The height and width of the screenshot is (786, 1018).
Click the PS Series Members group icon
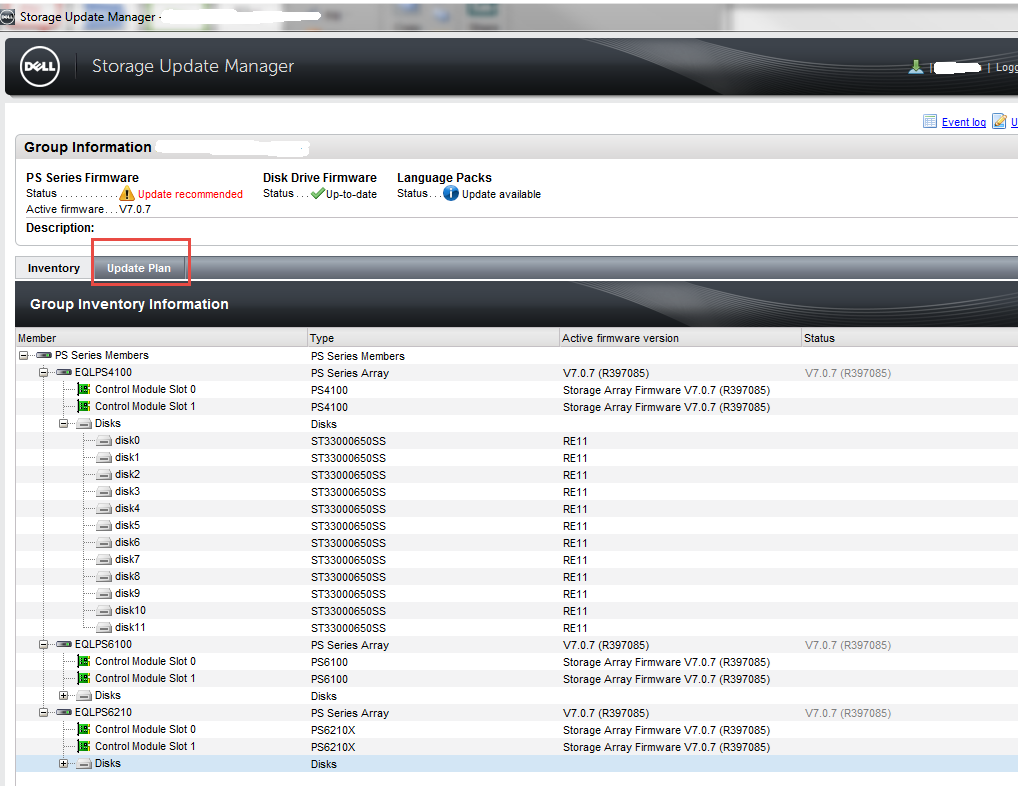click(44, 355)
